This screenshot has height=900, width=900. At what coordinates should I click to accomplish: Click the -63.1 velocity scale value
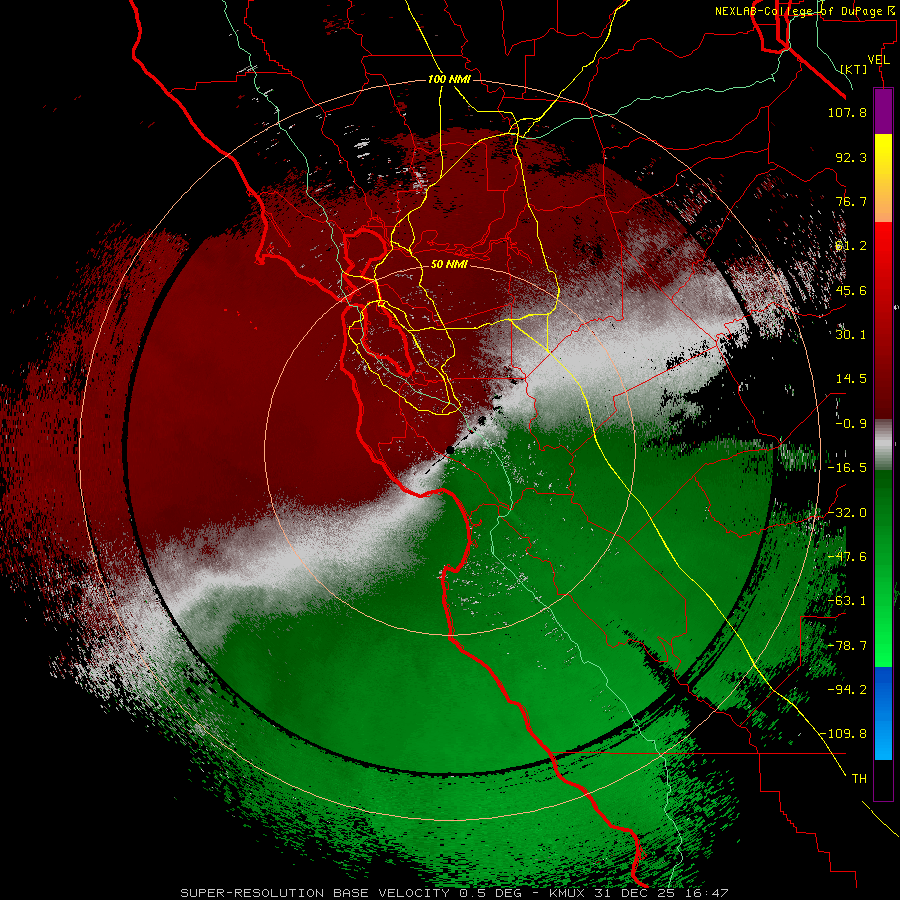tap(847, 601)
